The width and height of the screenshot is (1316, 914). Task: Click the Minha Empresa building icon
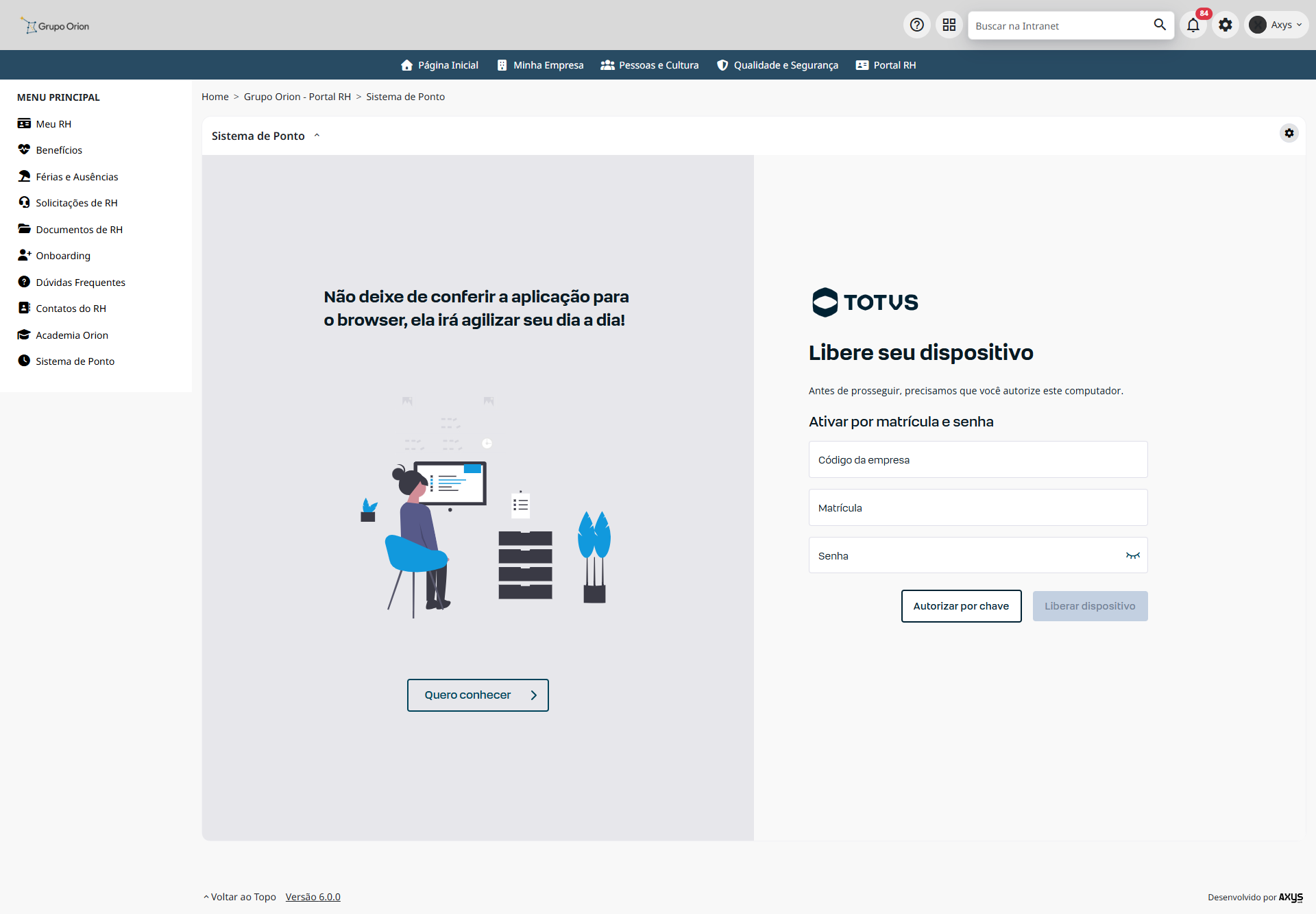(502, 65)
